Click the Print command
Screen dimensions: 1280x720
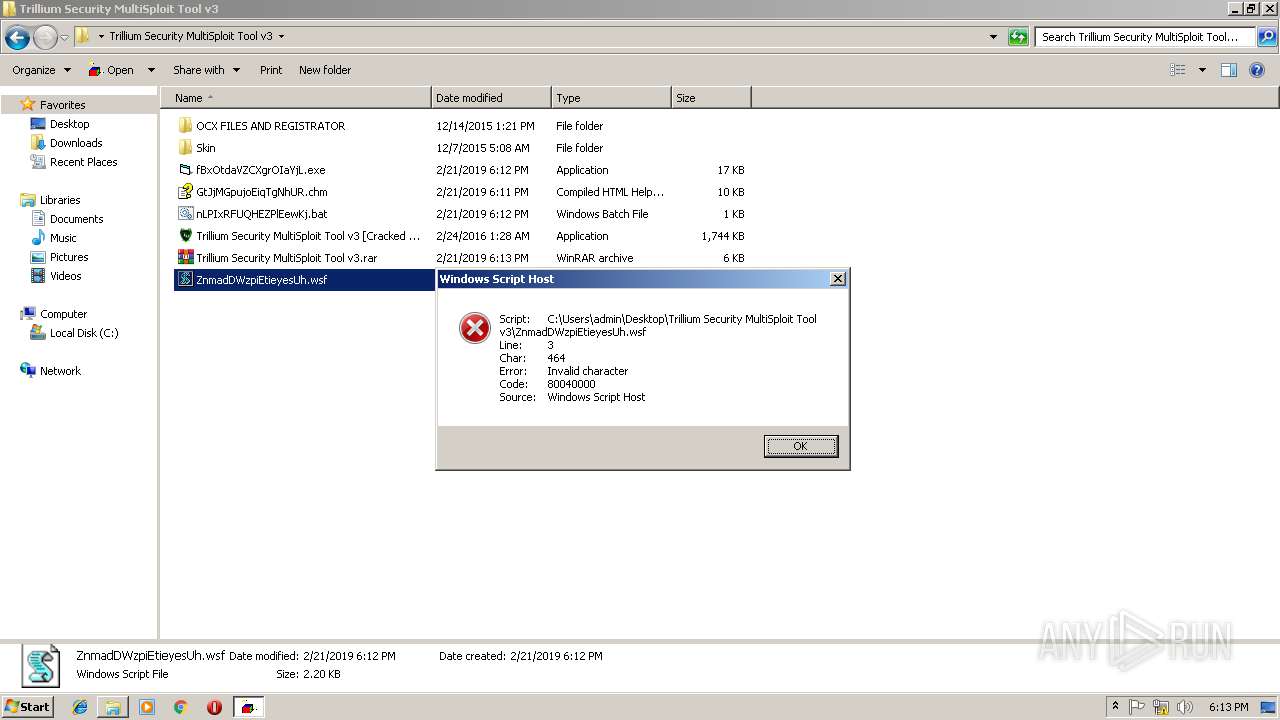271,70
